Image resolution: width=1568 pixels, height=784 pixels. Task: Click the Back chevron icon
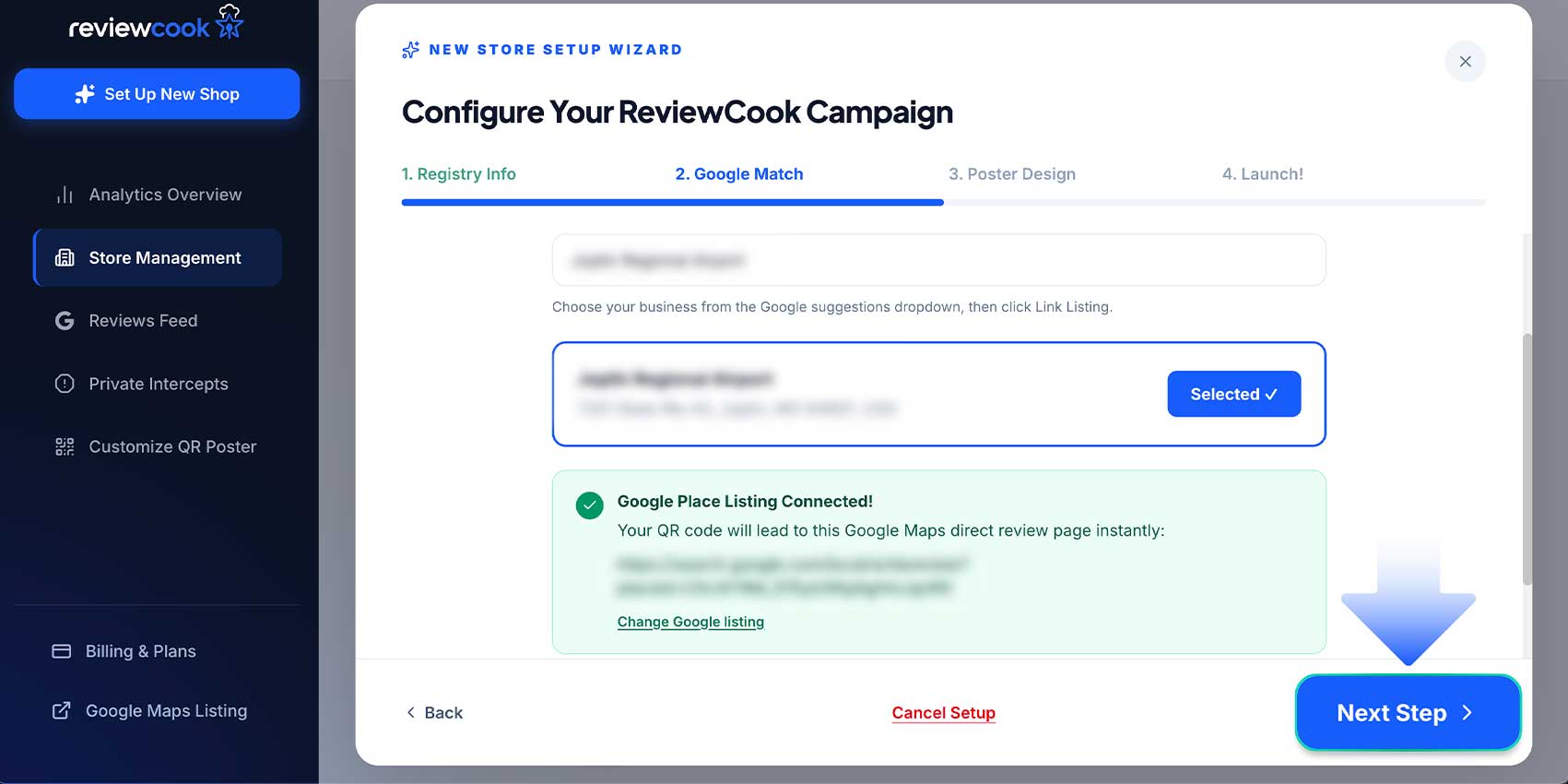pyautogui.click(x=410, y=712)
